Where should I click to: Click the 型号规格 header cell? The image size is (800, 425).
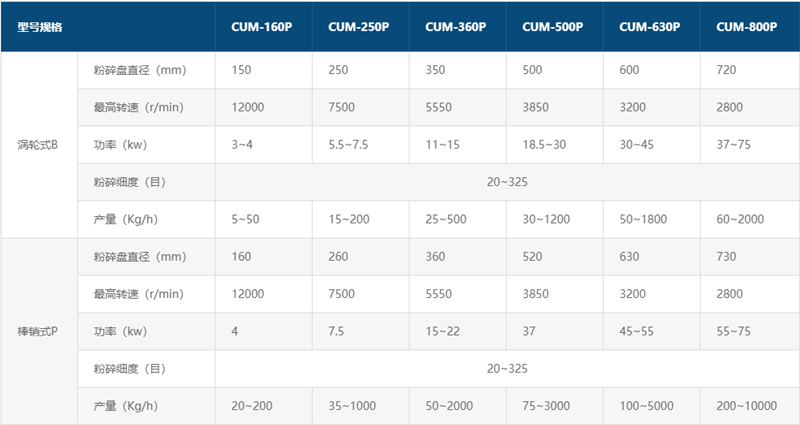(x=40, y=27)
